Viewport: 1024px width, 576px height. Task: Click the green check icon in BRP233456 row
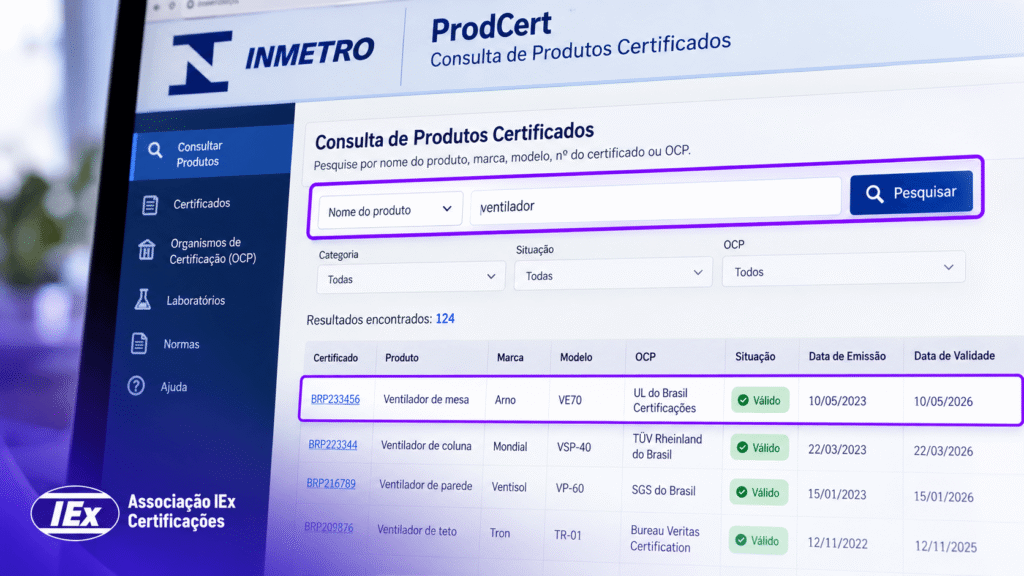click(x=743, y=400)
